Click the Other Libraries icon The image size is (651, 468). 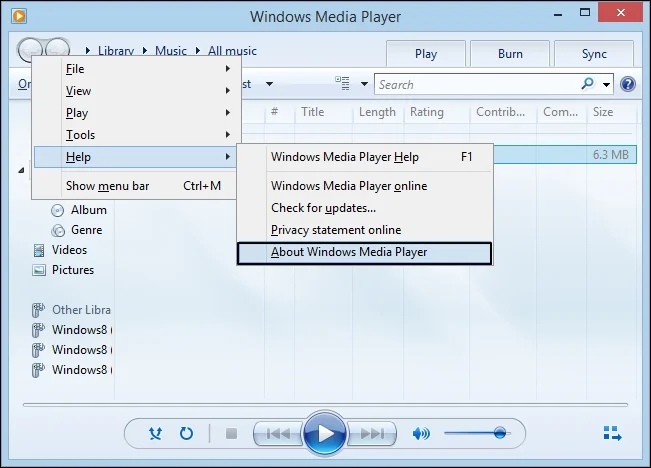[38, 310]
